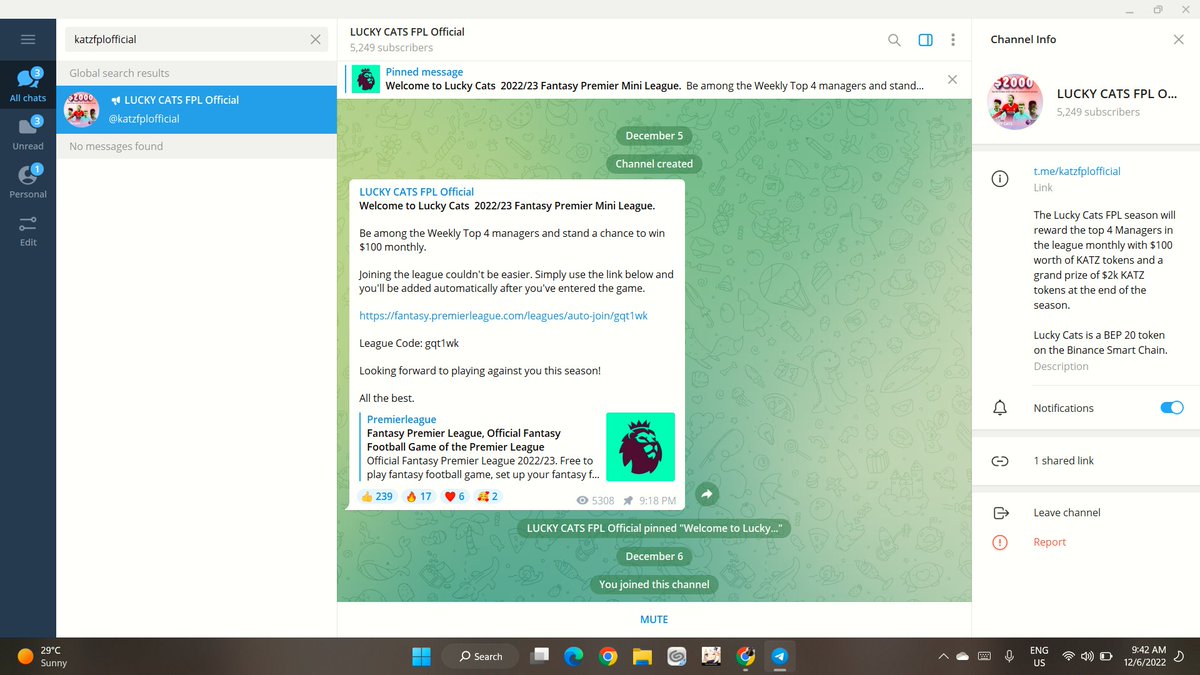Image resolution: width=1200 pixels, height=675 pixels.
Task: Add the hearts-face reaction (2)
Action: (488, 496)
